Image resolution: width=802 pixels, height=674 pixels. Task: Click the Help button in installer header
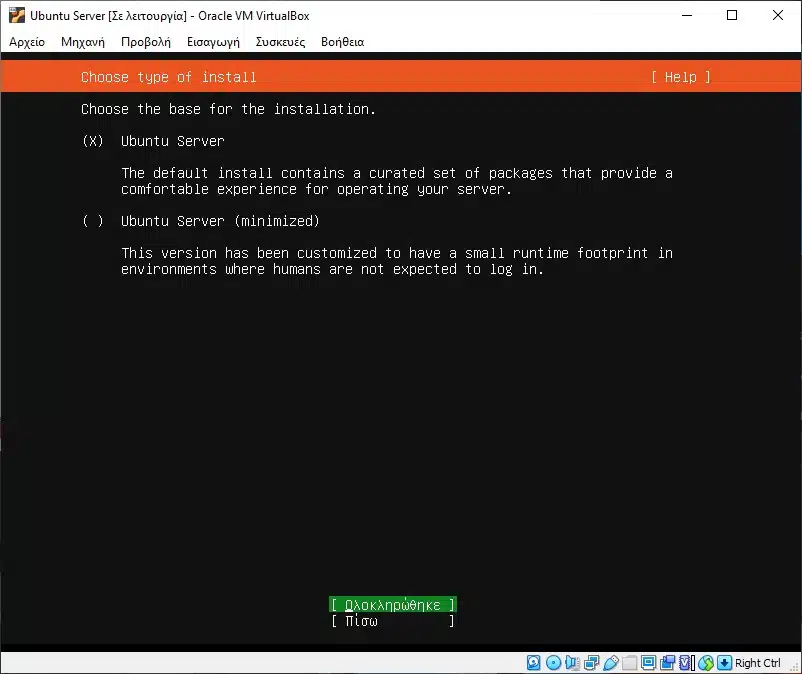click(681, 77)
